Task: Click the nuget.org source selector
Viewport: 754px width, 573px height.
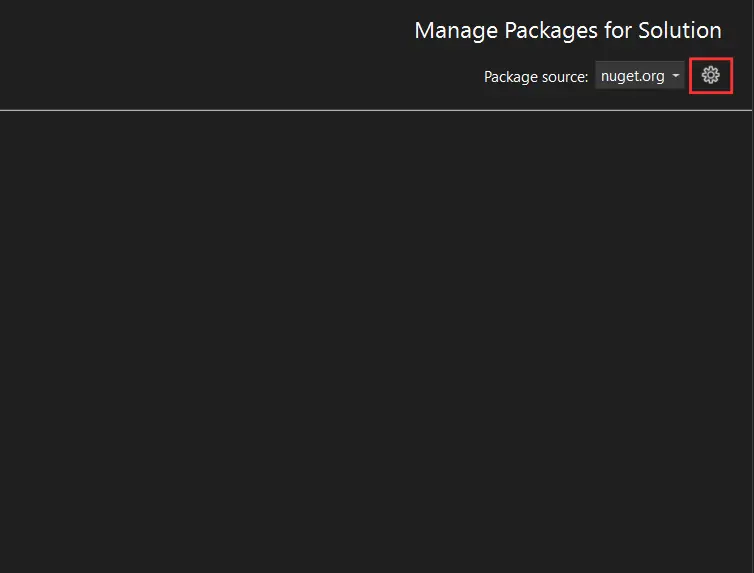Action: point(640,76)
